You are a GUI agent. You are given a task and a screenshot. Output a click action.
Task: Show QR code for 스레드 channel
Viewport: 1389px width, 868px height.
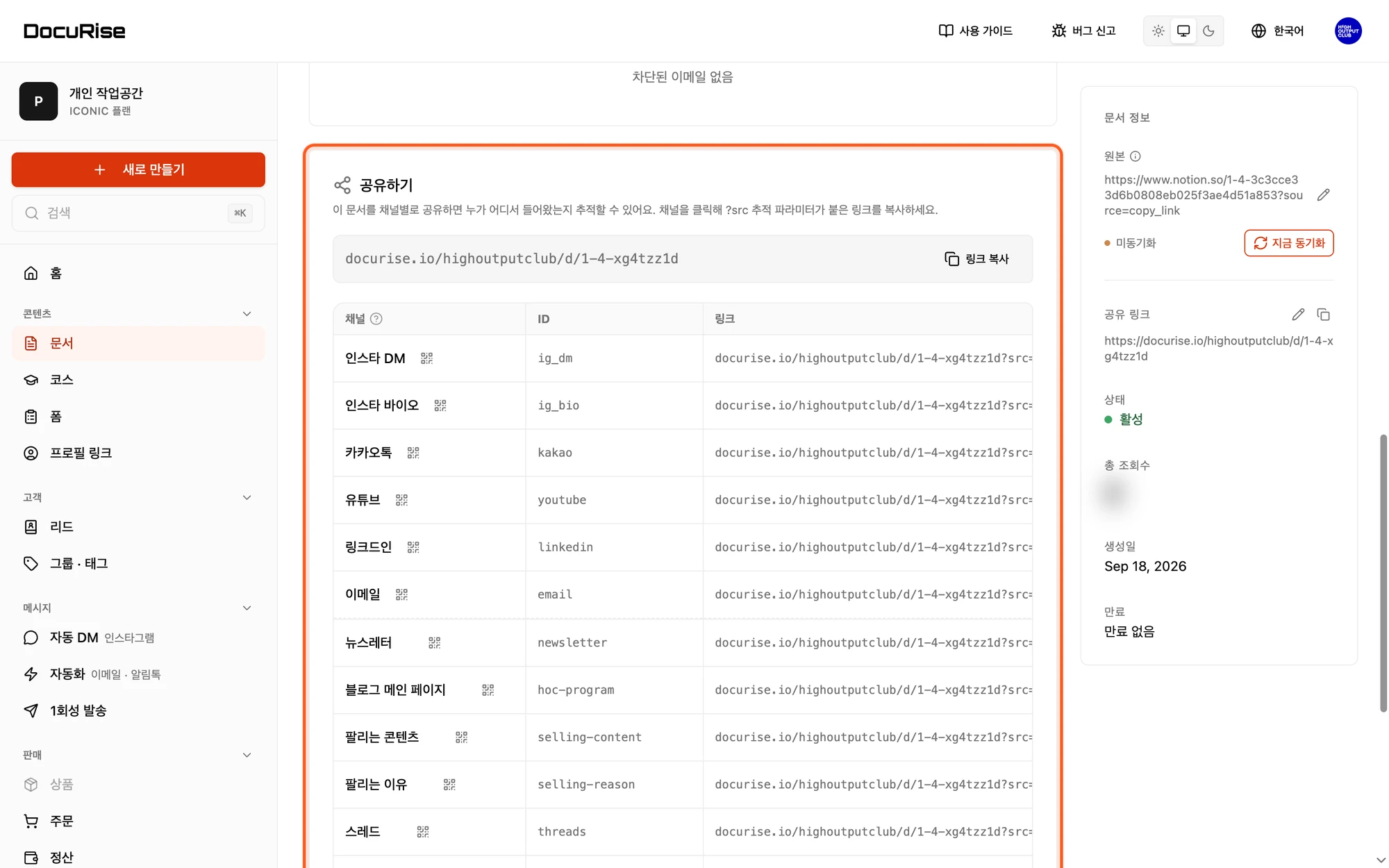point(422,832)
